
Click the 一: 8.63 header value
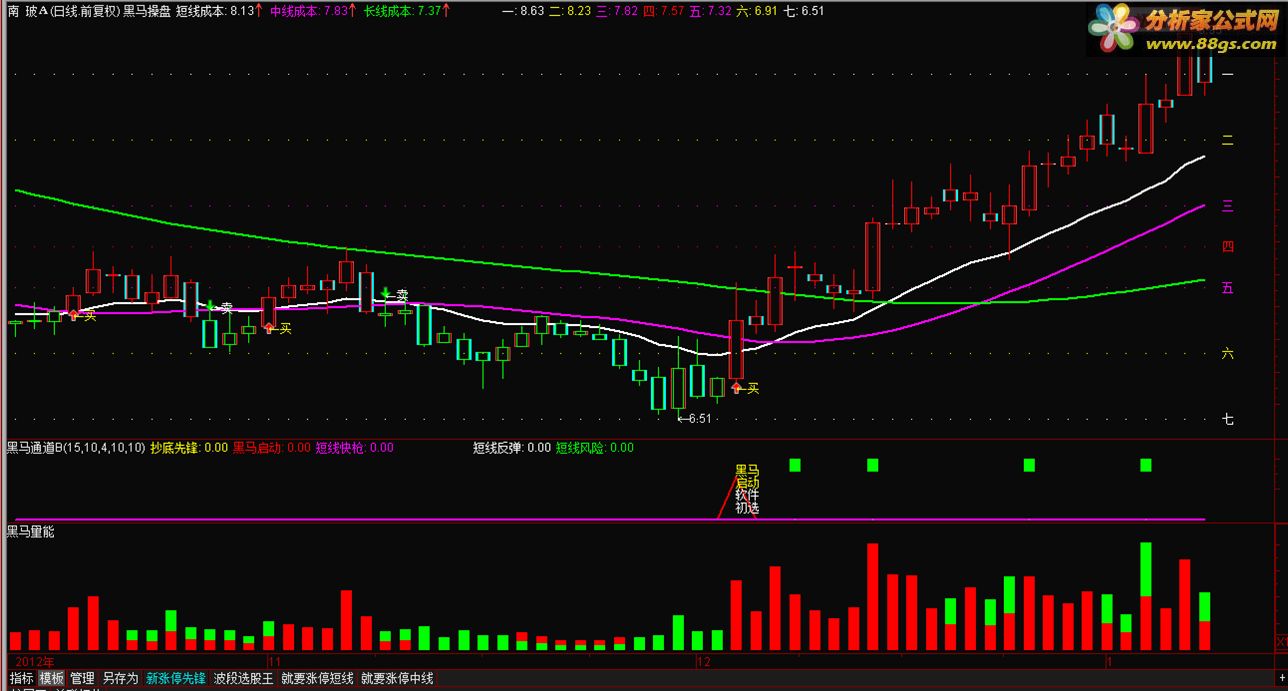(x=523, y=11)
